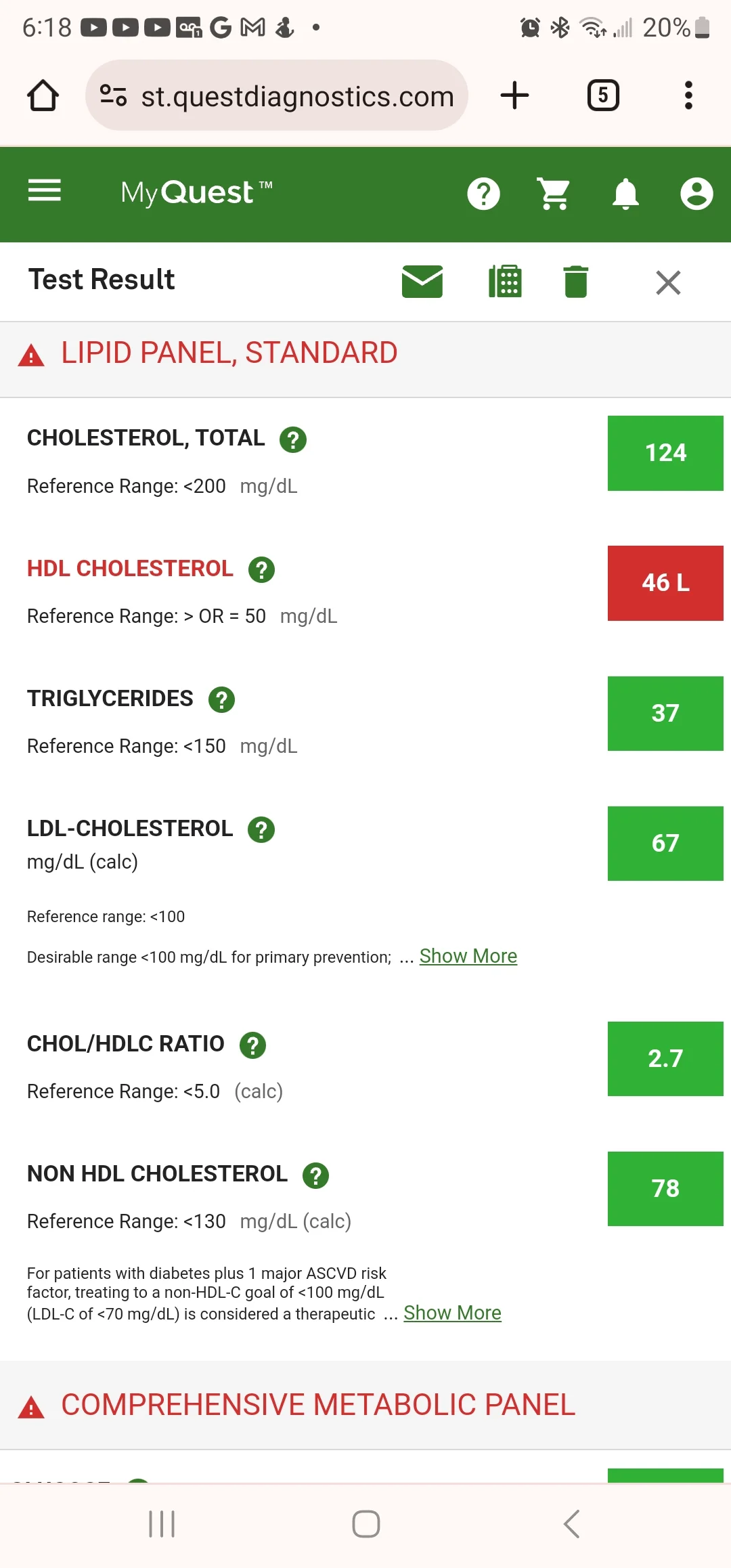Image resolution: width=731 pixels, height=1568 pixels.
Task: Expand Non HDL Cholesterol note Show More
Action: click(452, 1313)
